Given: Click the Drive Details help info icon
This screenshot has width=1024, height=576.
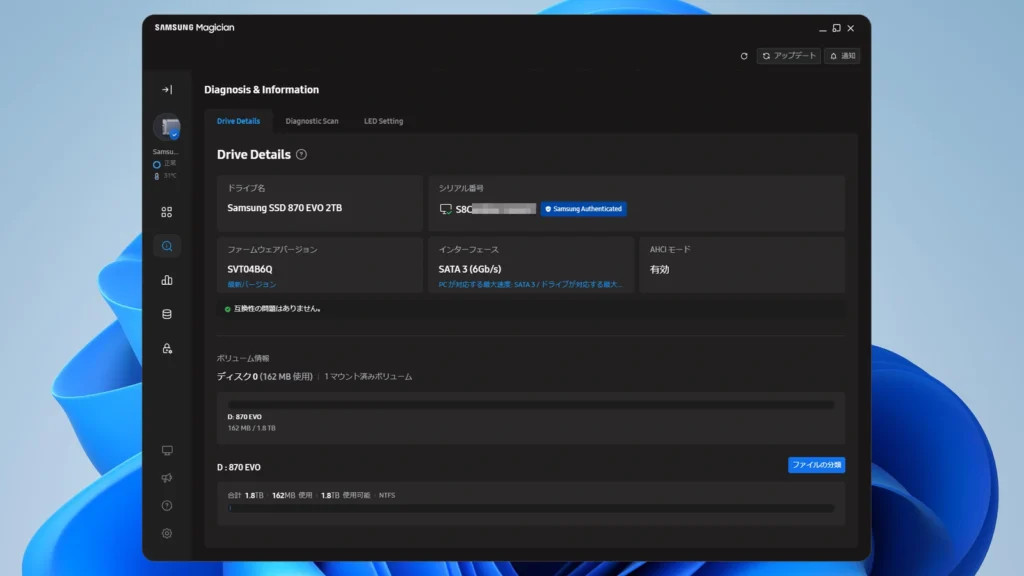Looking at the screenshot, I should pos(301,155).
